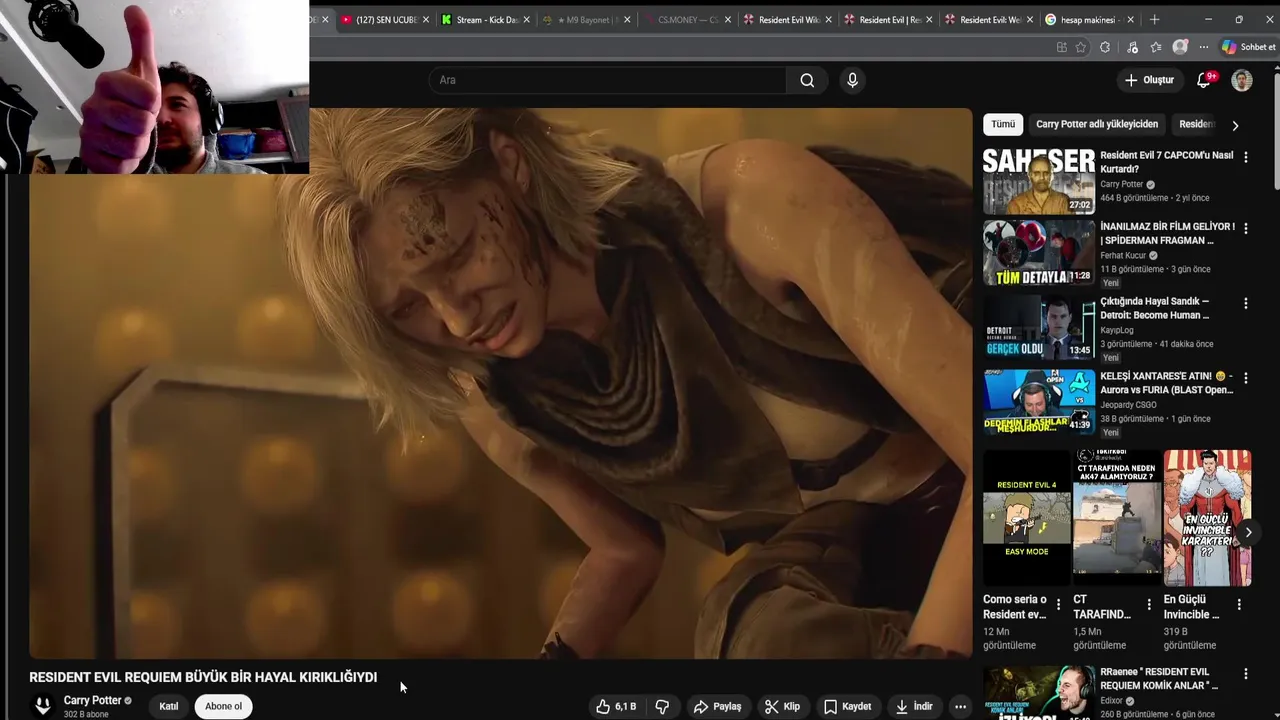This screenshot has height=720, width=1280.
Task: Close the Stream - Kick tab
Action: pos(526,19)
